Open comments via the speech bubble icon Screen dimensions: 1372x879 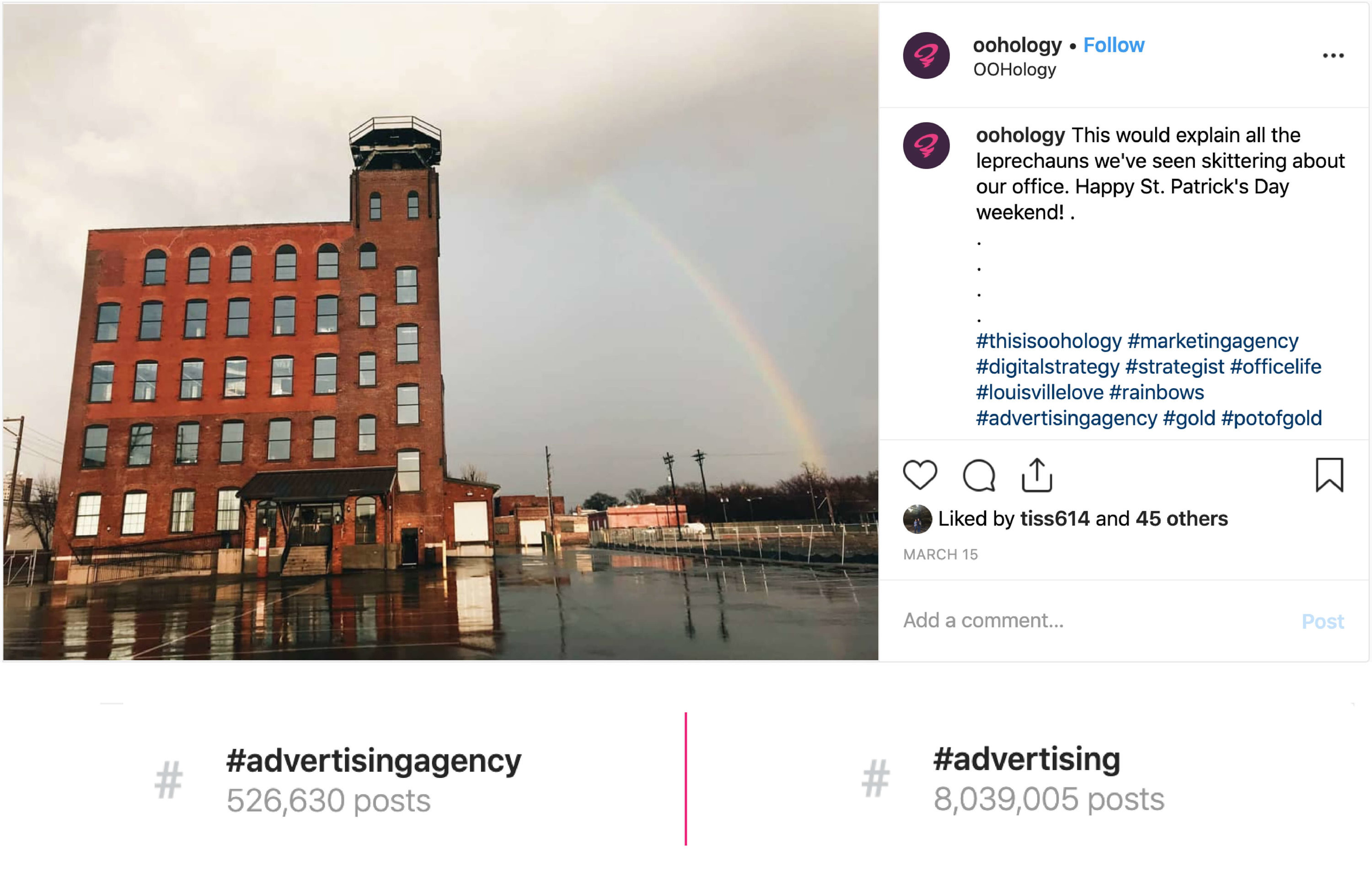pos(979,475)
